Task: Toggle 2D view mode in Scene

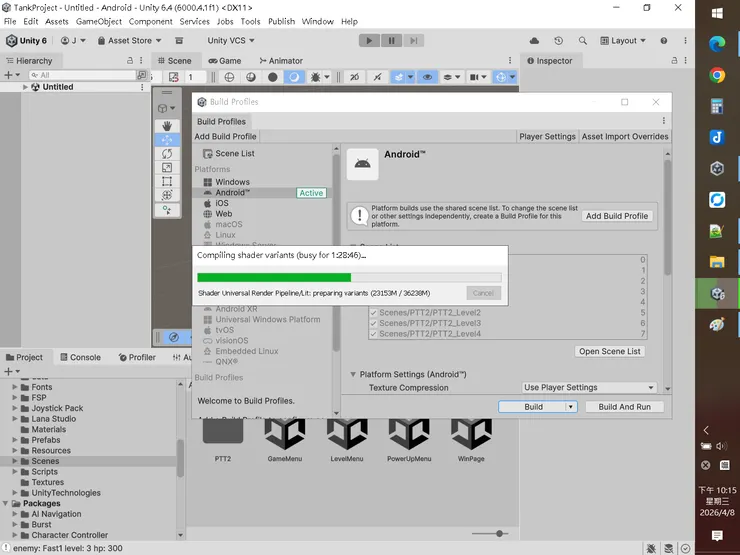Action: (x=354, y=77)
